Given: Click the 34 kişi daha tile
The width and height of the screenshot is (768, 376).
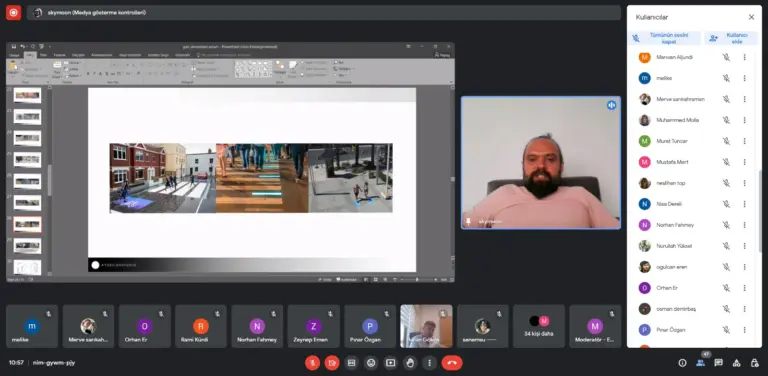Looking at the screenshot, I should [539, 326].
